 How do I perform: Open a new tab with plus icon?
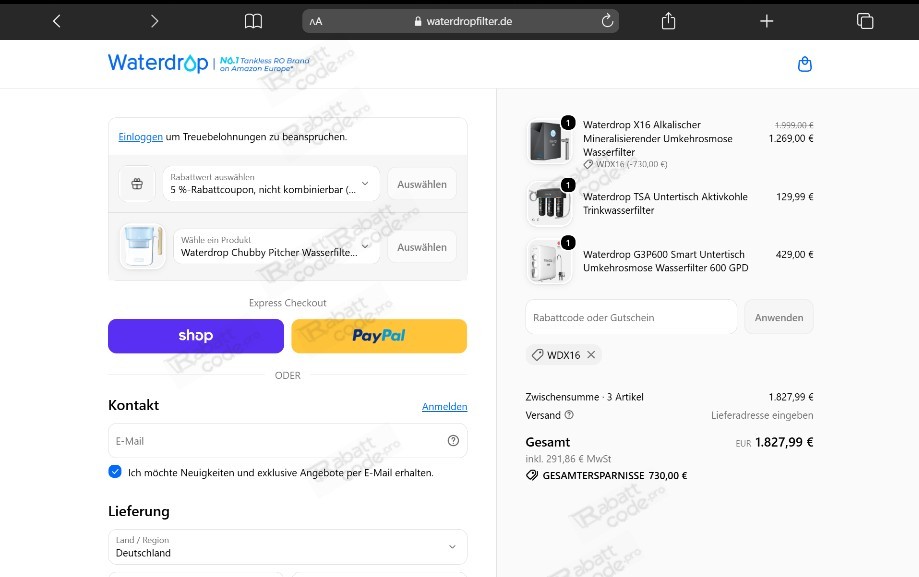pos(767,22)
